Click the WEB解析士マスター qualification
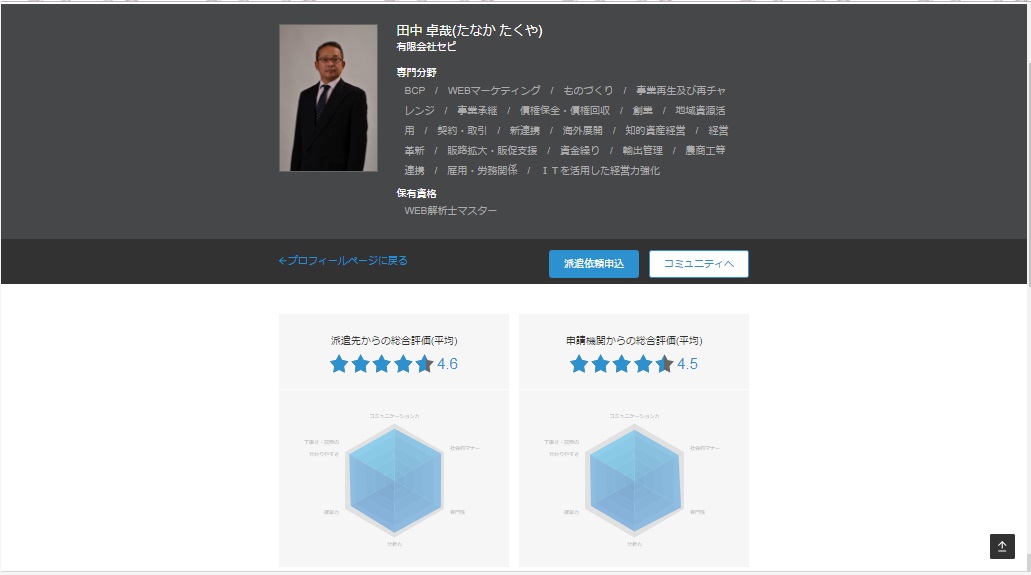This screenshot has width=1031, height=575. (x=450, y=211)
